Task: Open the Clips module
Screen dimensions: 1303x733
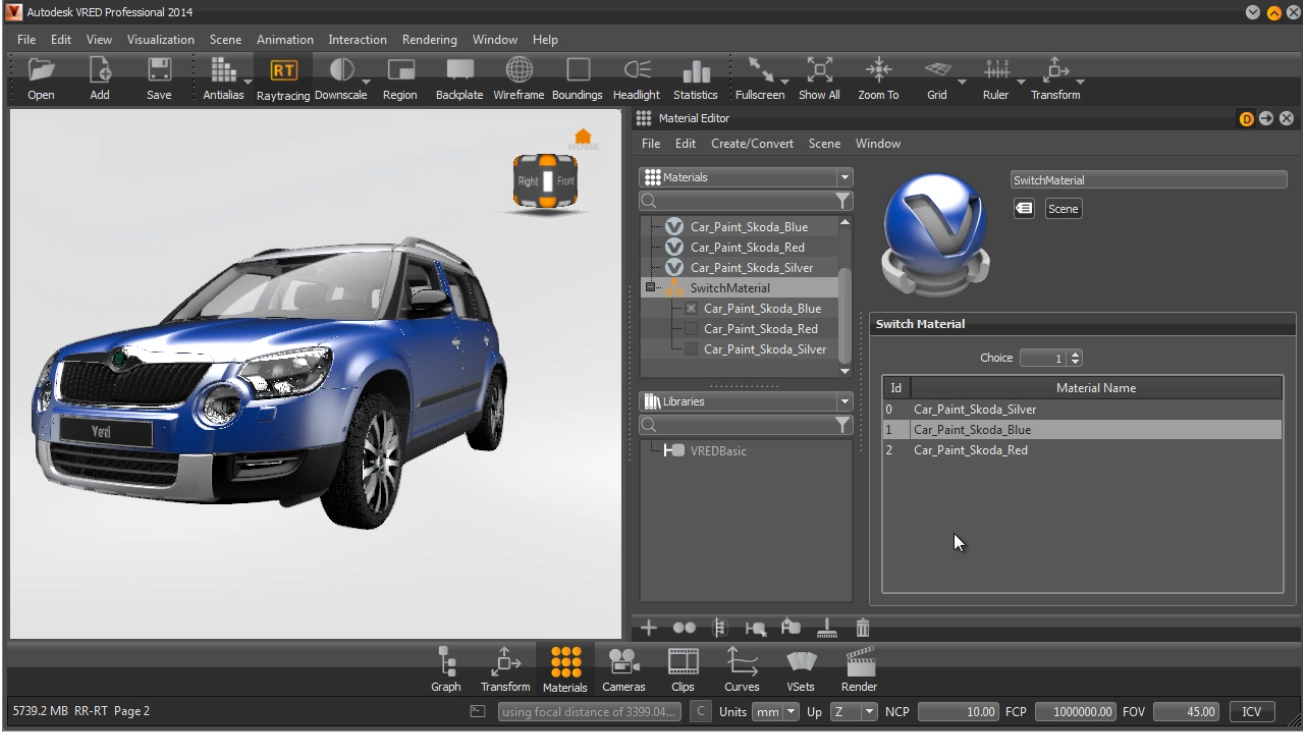Action: point(683,670)
